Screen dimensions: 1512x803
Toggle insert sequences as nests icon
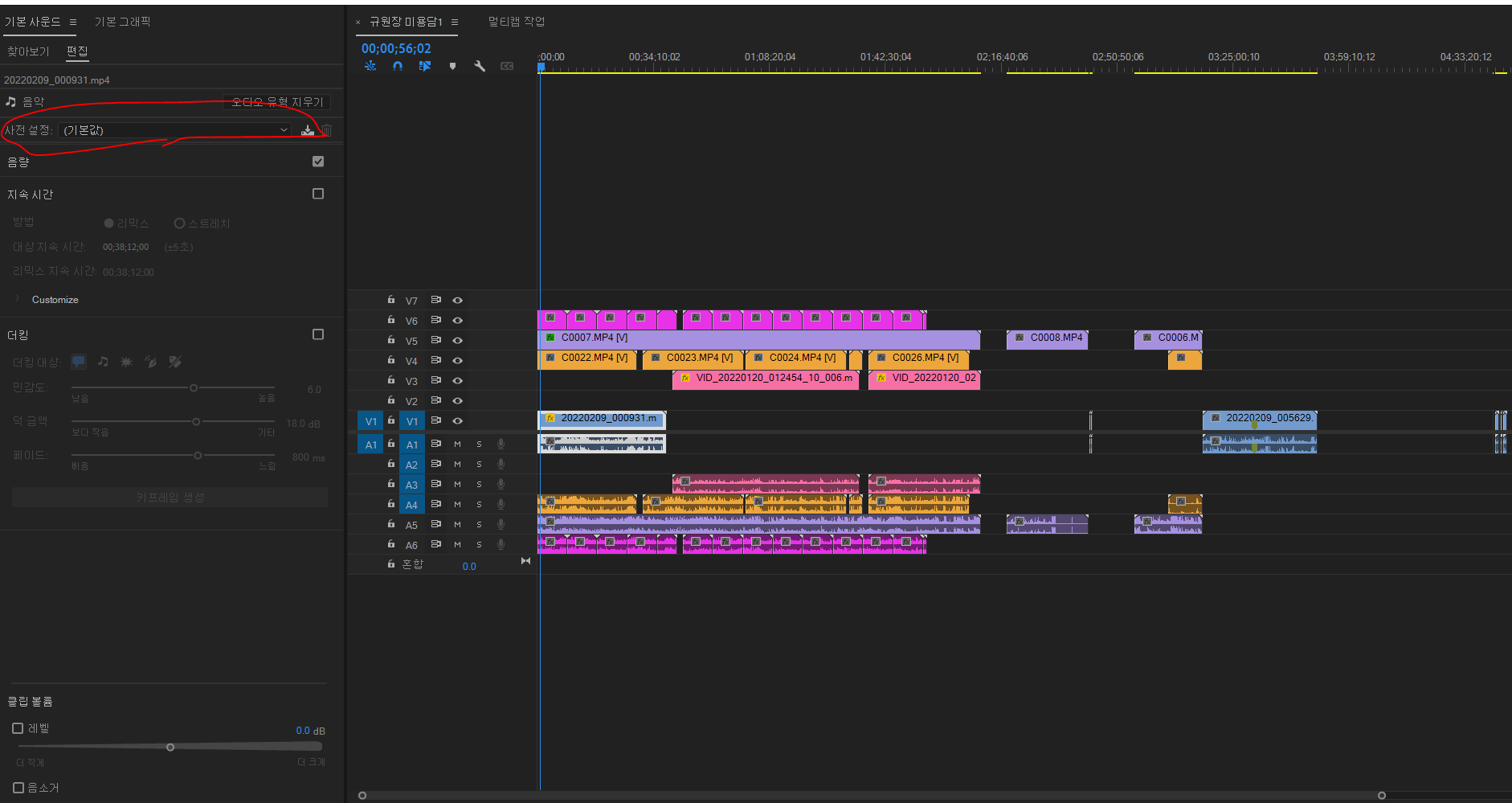tap(370, 66)
